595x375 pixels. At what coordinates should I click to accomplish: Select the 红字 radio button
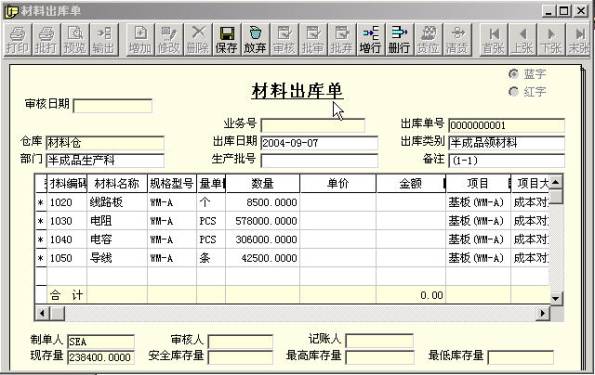[513, 91]
